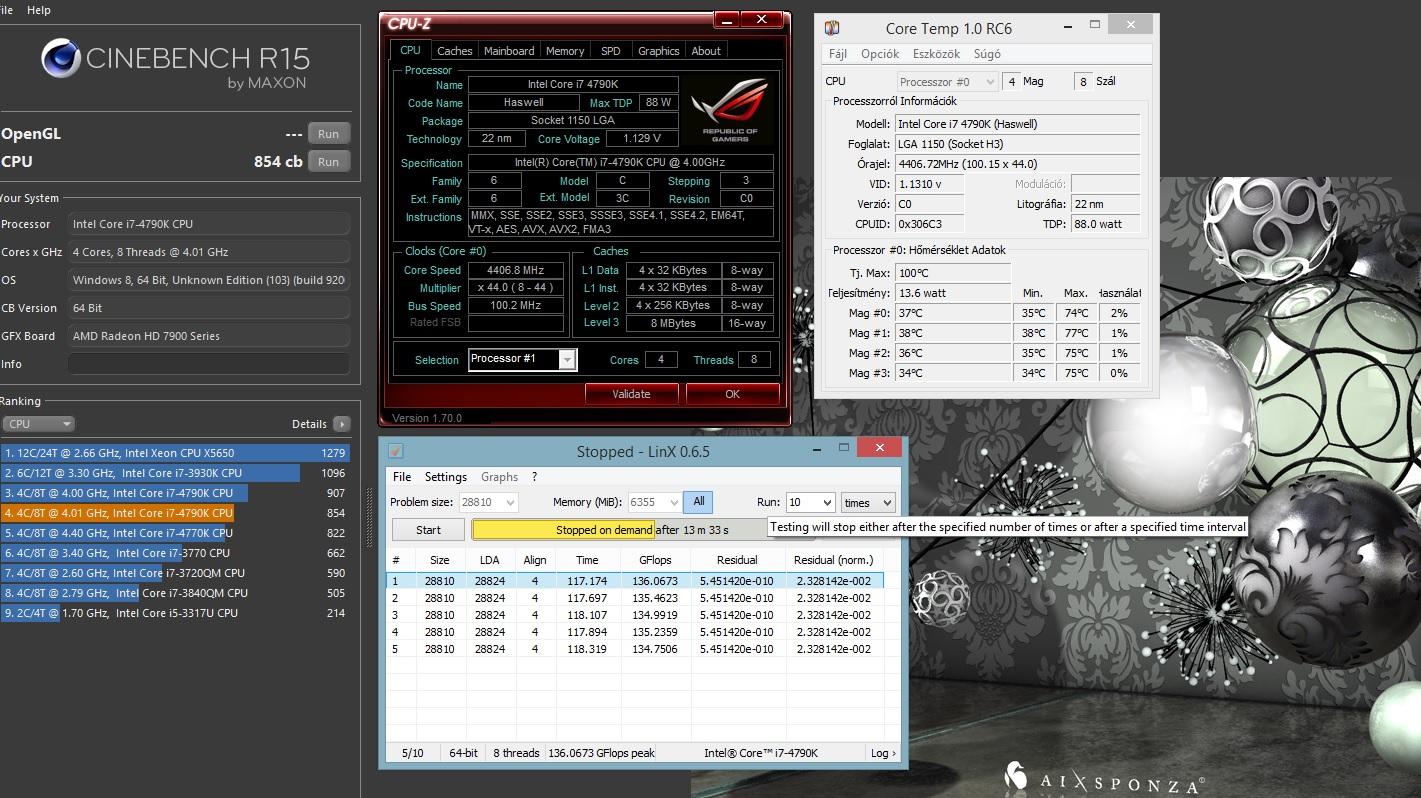Click the LinX title bar icon
1421x798 pixels.
point(395,451)
